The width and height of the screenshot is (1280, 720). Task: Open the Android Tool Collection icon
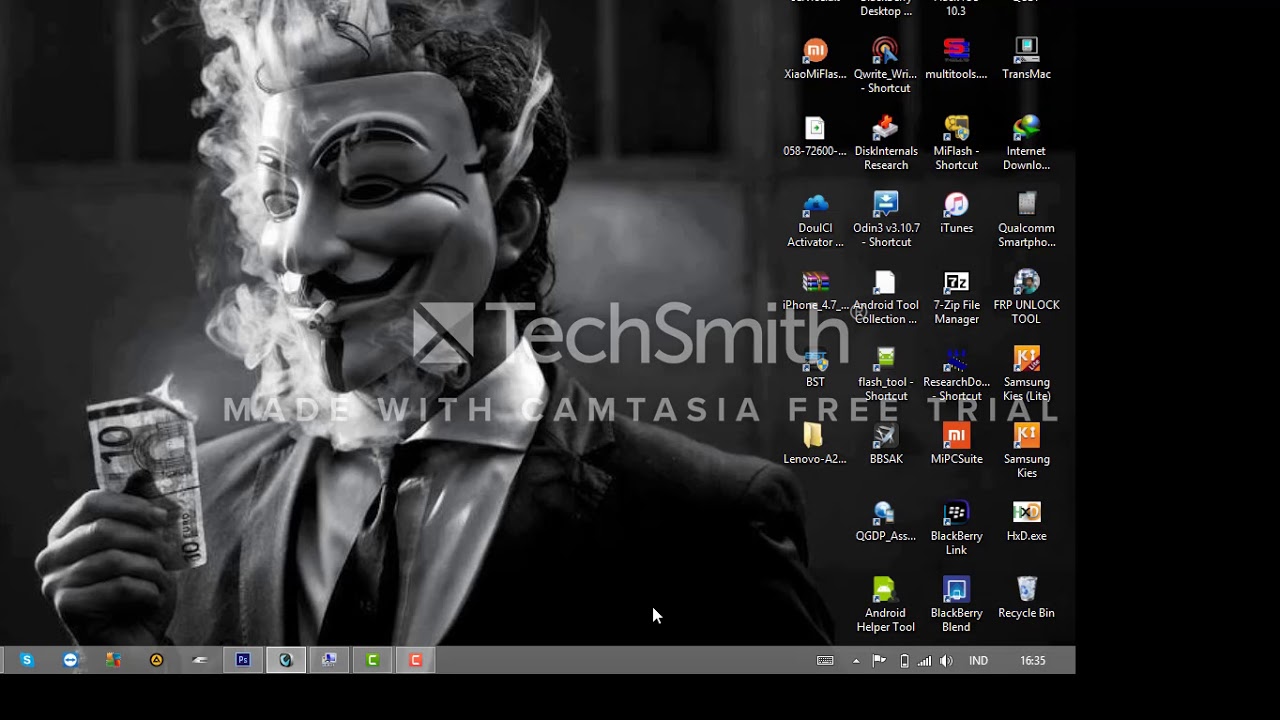point(885,297)
